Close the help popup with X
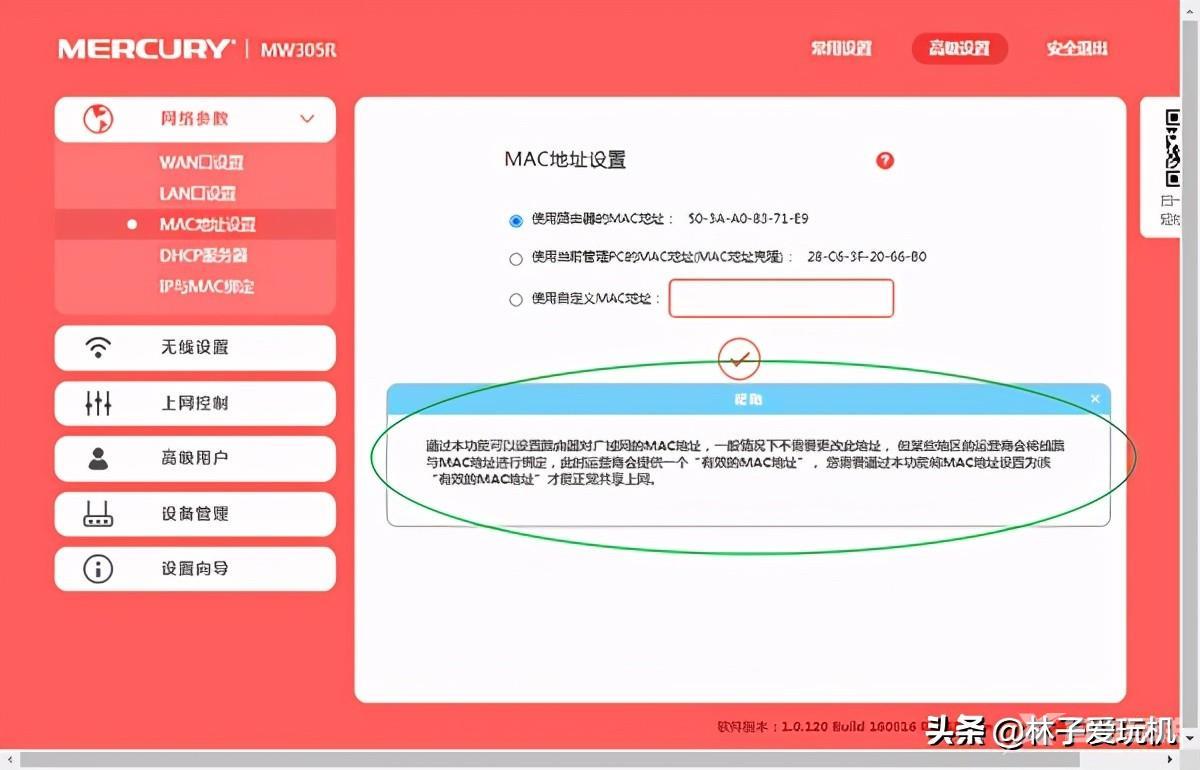The width and height of the screenshot is (1200, 770). pyautogui.click(x=1095, y=399)
